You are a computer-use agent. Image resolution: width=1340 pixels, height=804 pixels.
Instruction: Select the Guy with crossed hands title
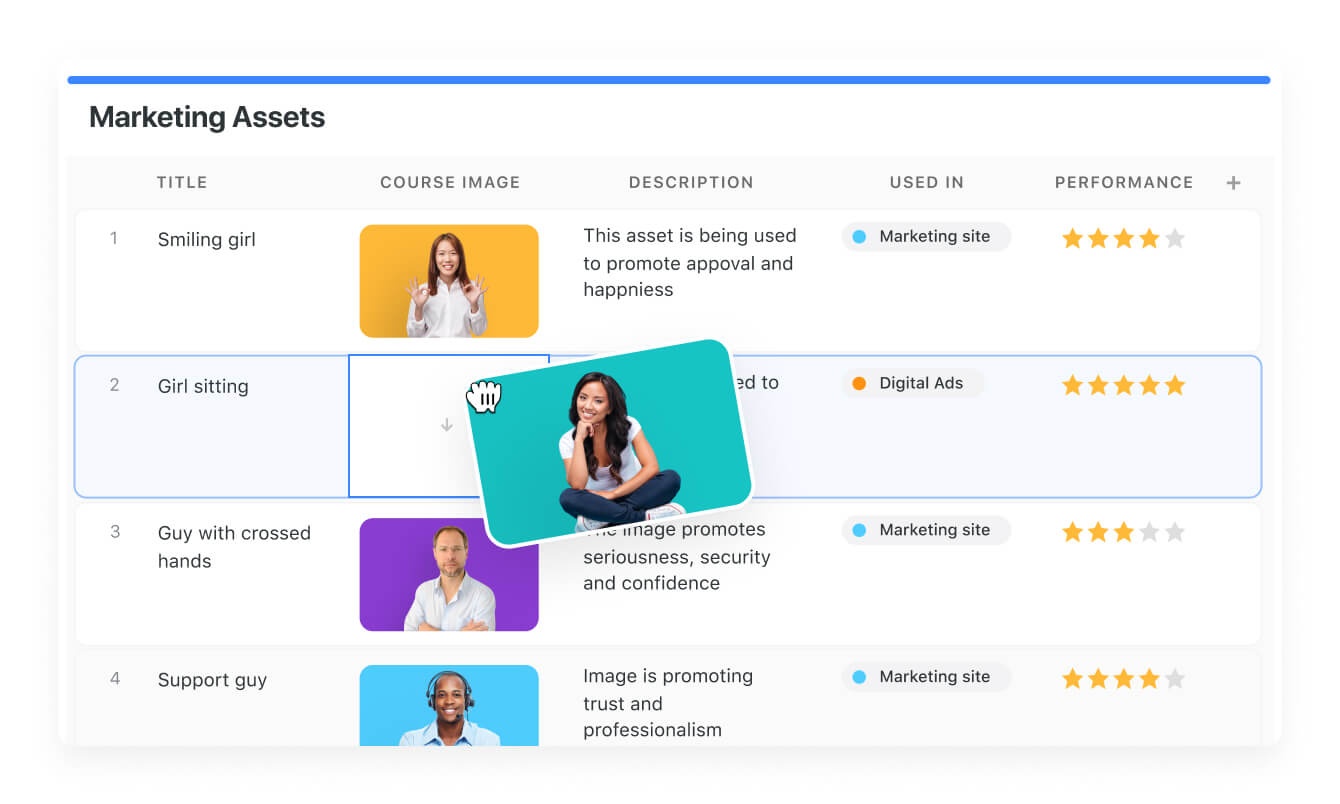[x=234, y=547]
